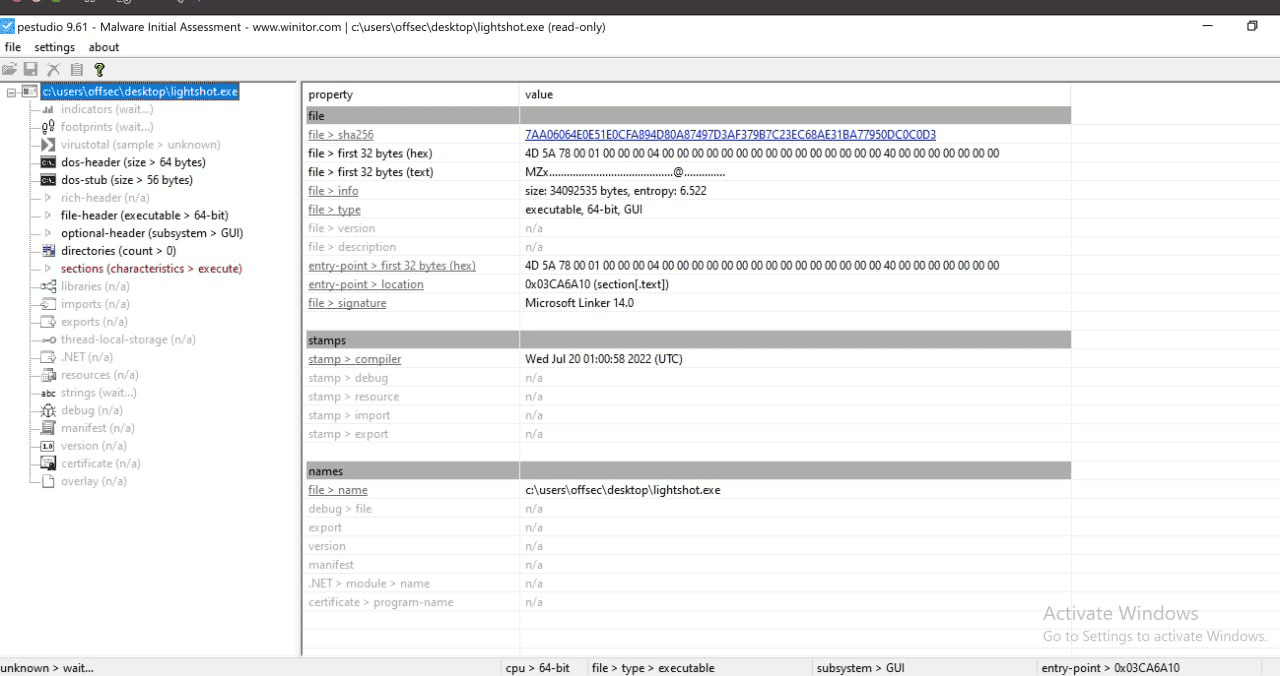
Task: Collapse the lightshot.exe root node
Action: click(x=13, y=90)
